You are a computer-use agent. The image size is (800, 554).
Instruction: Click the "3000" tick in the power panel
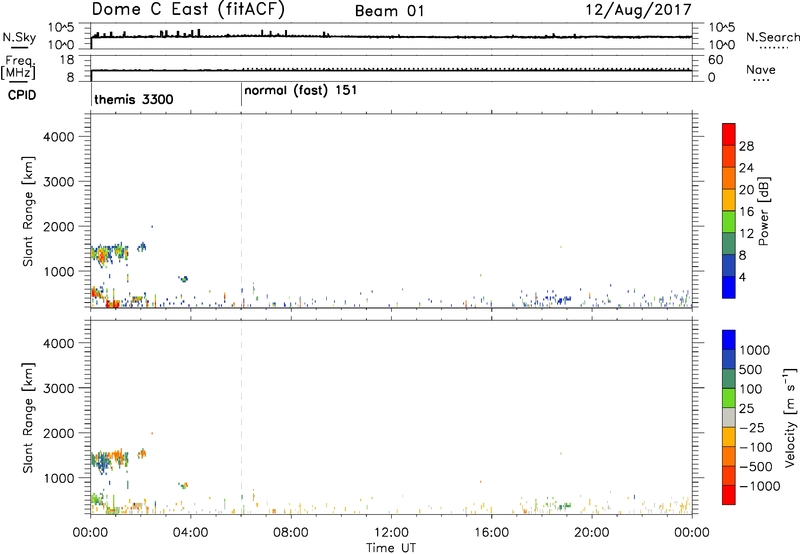(x=59, y=182)
